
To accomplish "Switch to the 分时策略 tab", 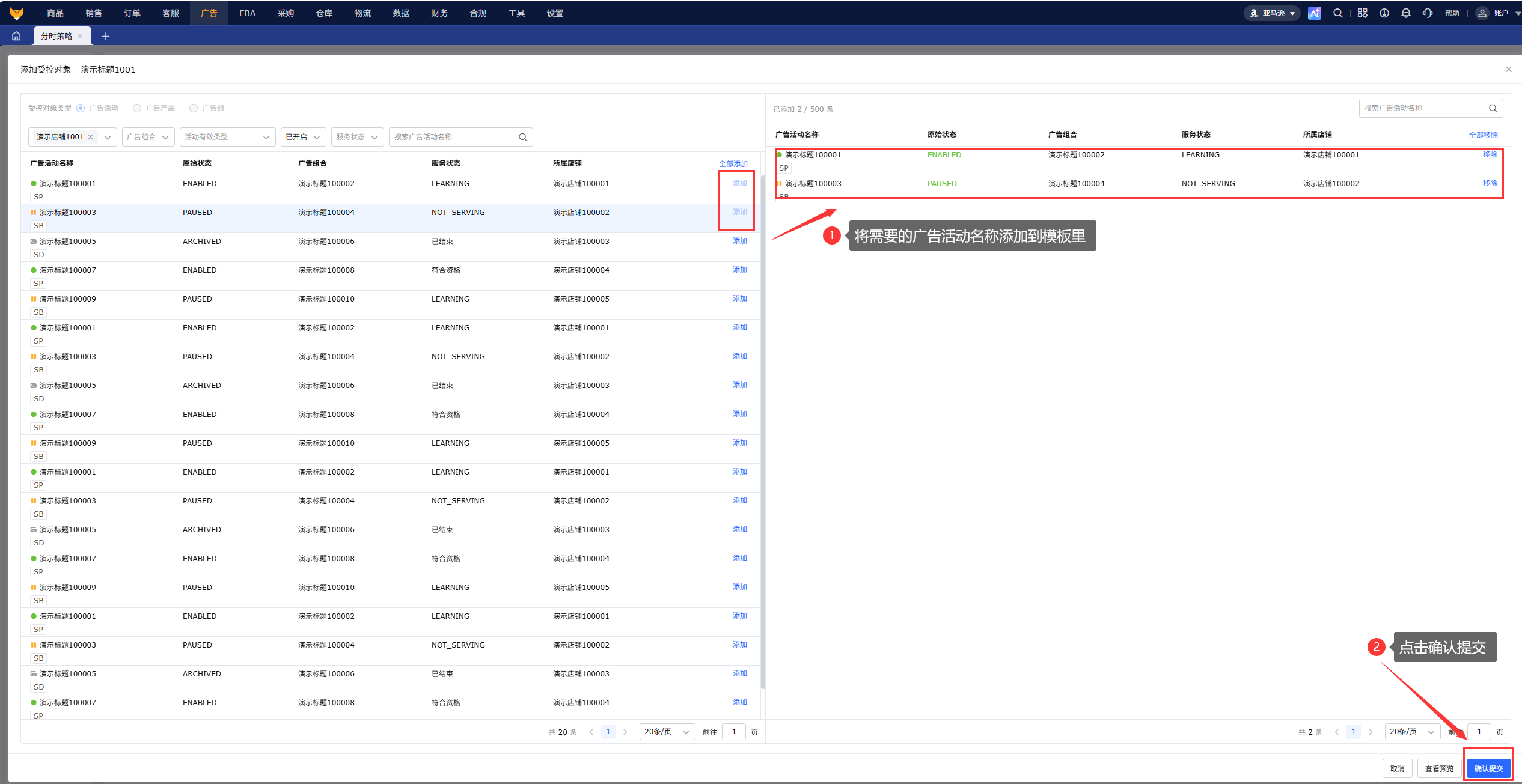I will click(x=57, y=36).
